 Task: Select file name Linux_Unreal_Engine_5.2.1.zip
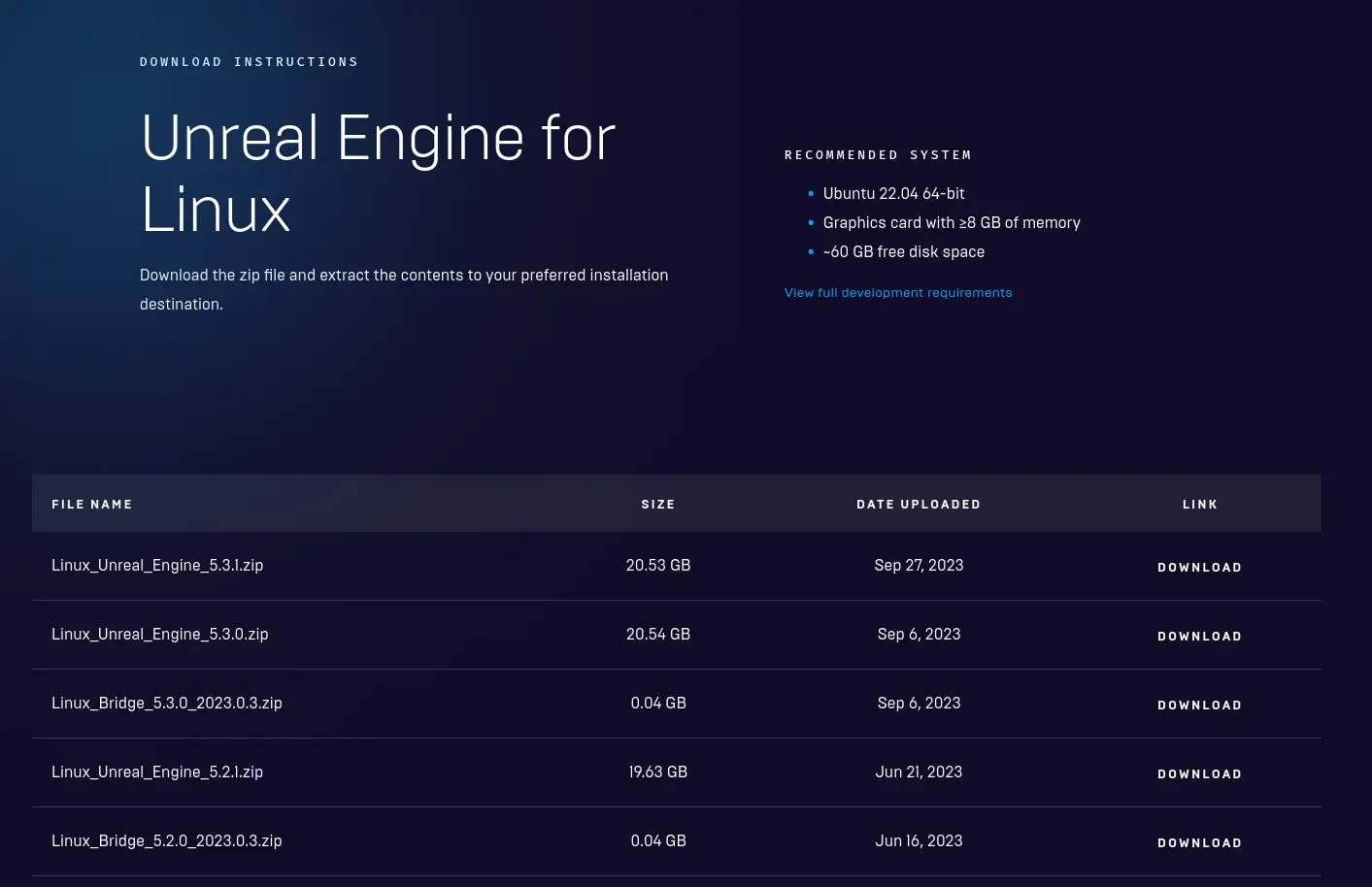click(x=157, y=772)
